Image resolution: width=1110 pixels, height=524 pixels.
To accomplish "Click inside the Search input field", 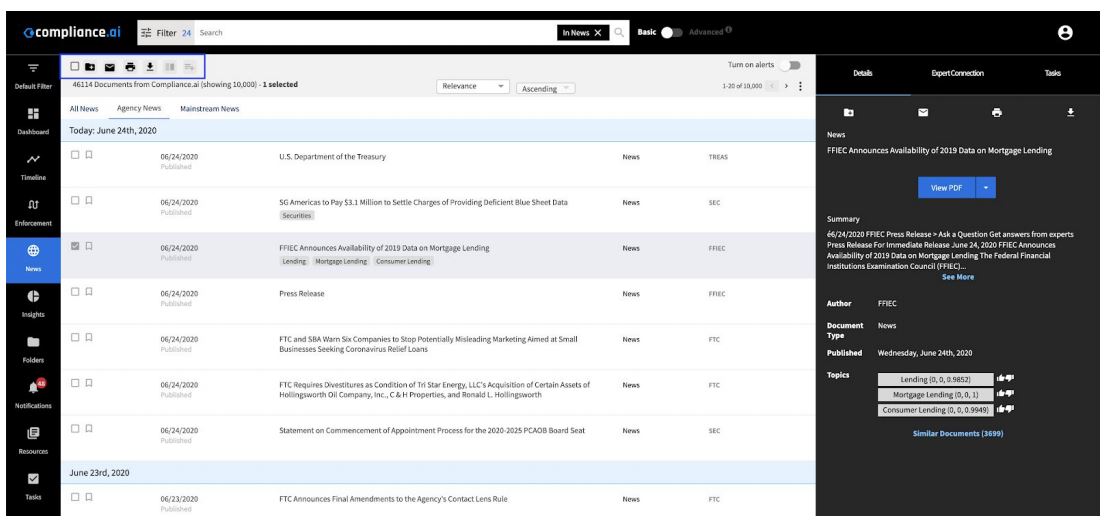I will coord(375,33).
